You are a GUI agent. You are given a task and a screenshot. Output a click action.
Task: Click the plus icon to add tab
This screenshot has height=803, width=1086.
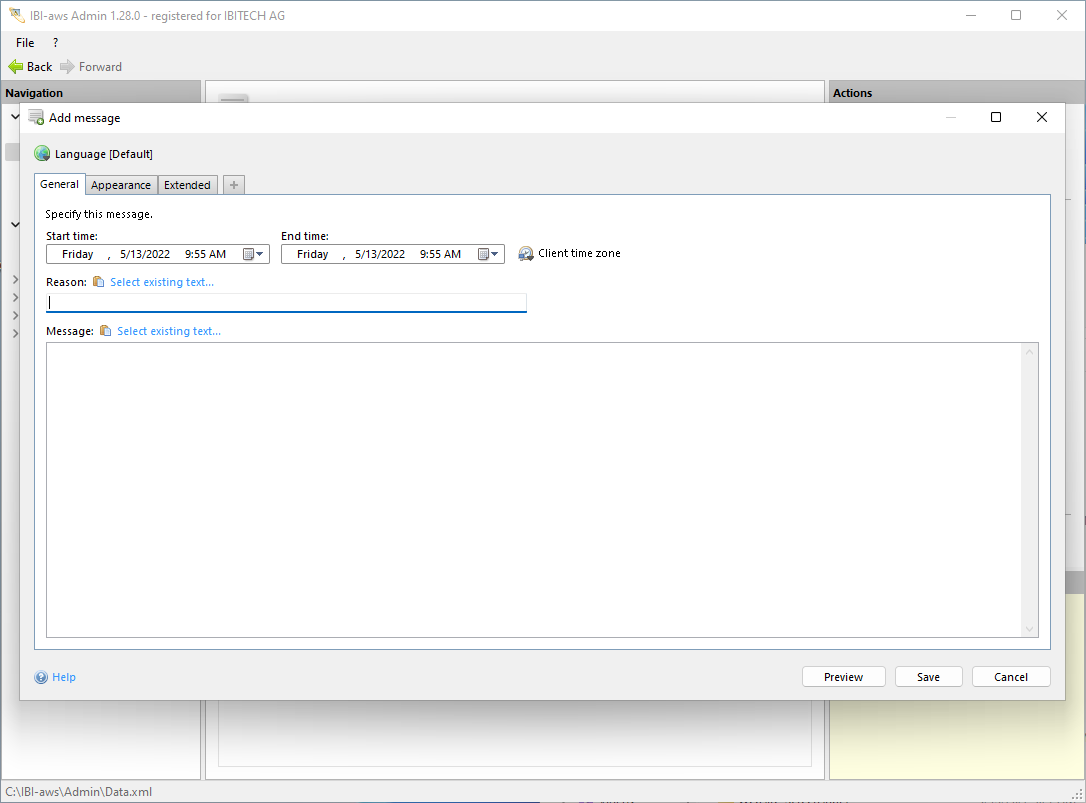[233, 185]
